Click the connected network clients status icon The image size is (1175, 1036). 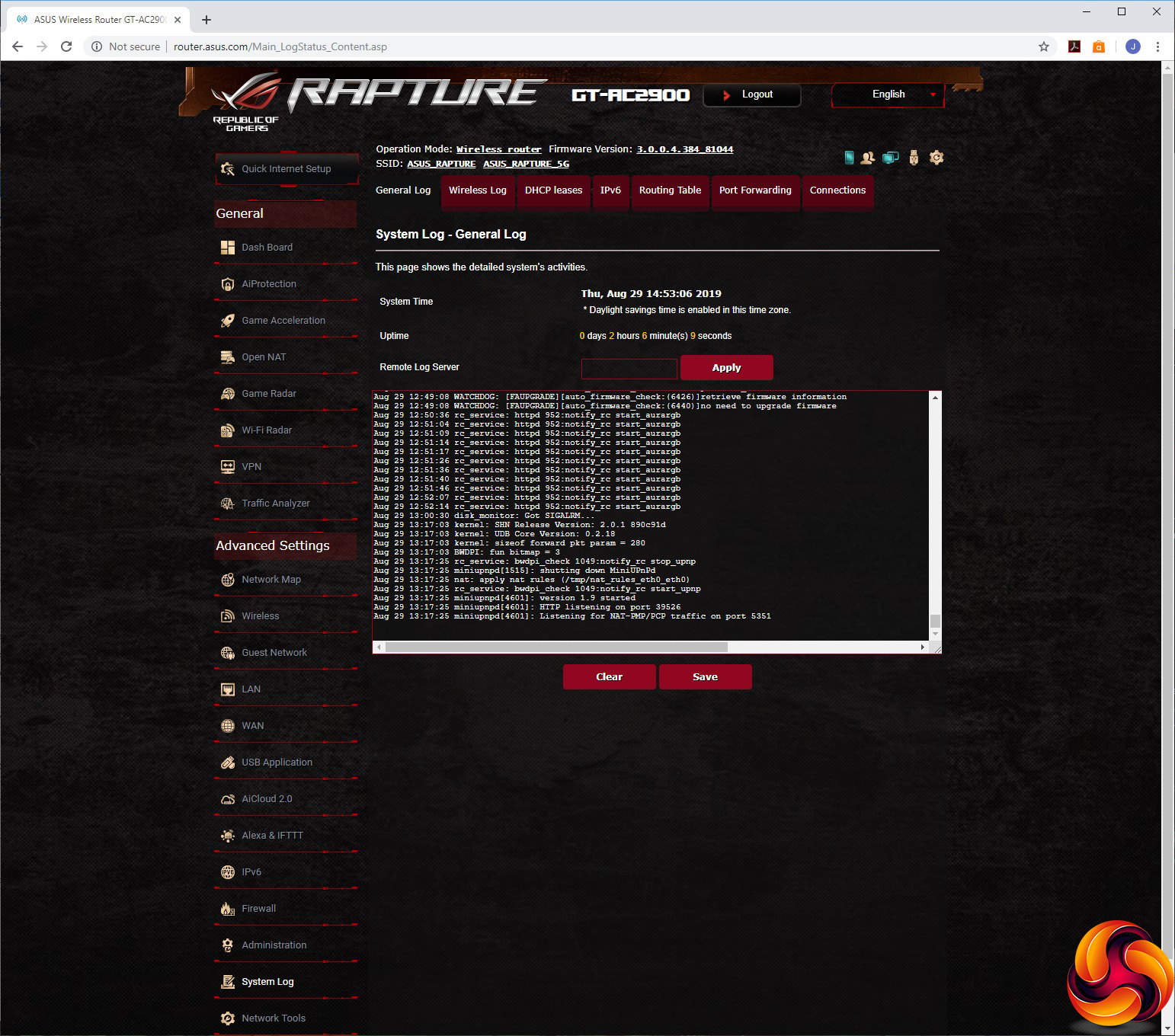(x=890, y=158)
